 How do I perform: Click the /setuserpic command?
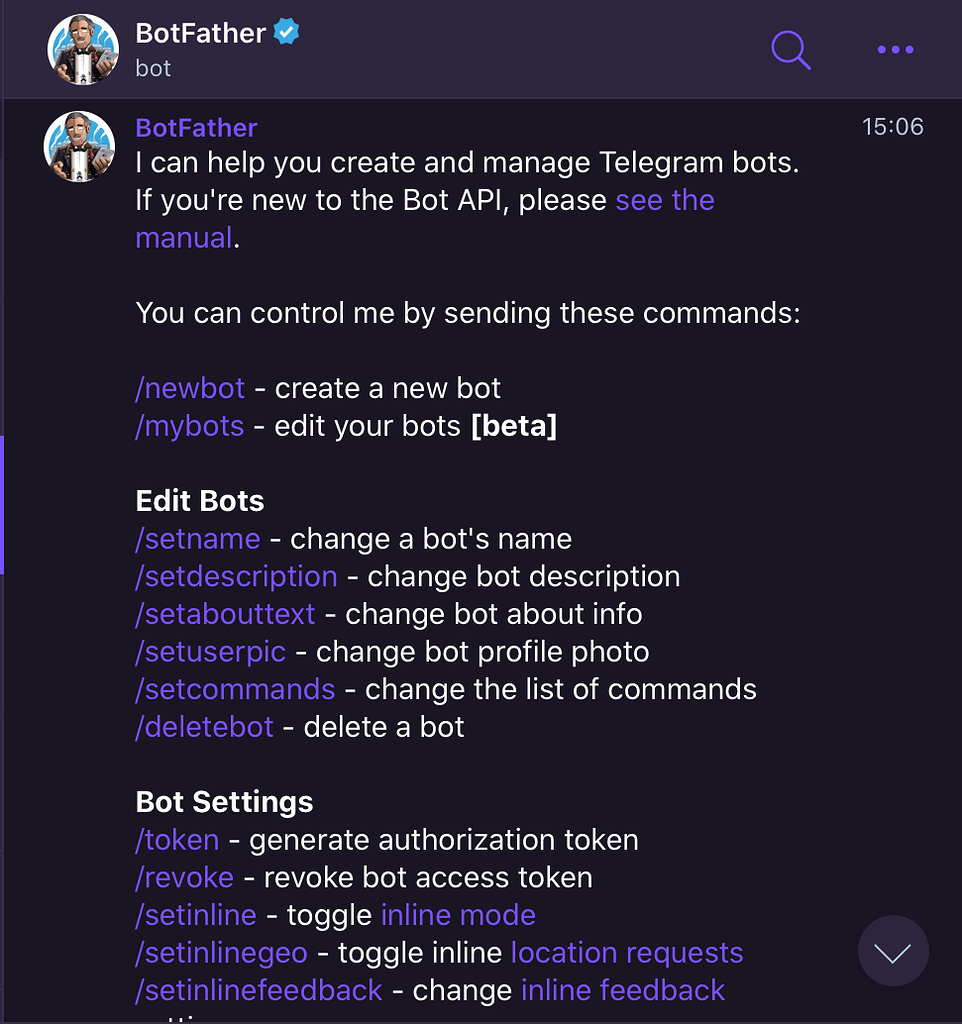click(x=210, y=652)
